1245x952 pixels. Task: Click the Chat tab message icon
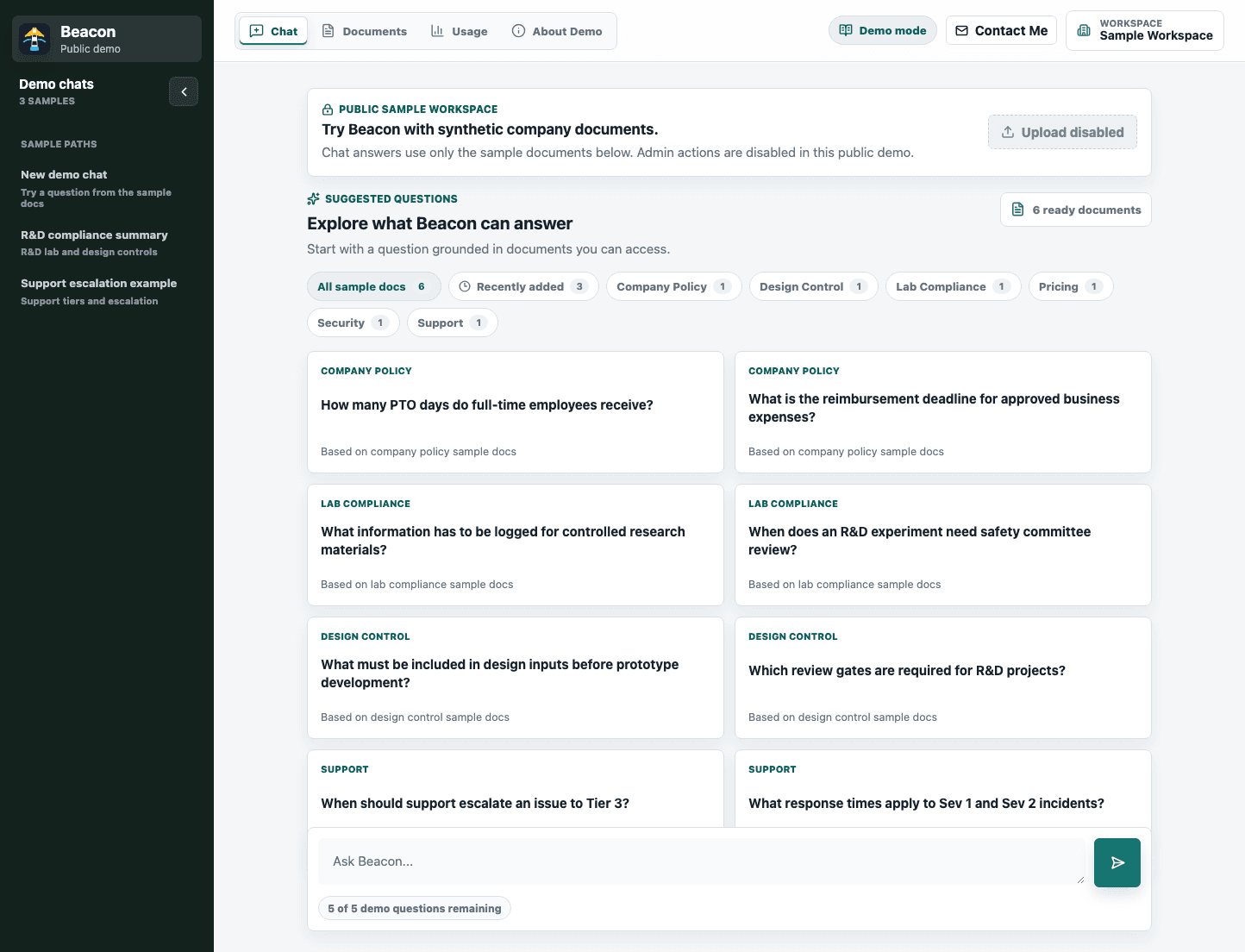[x=256, y=31]
